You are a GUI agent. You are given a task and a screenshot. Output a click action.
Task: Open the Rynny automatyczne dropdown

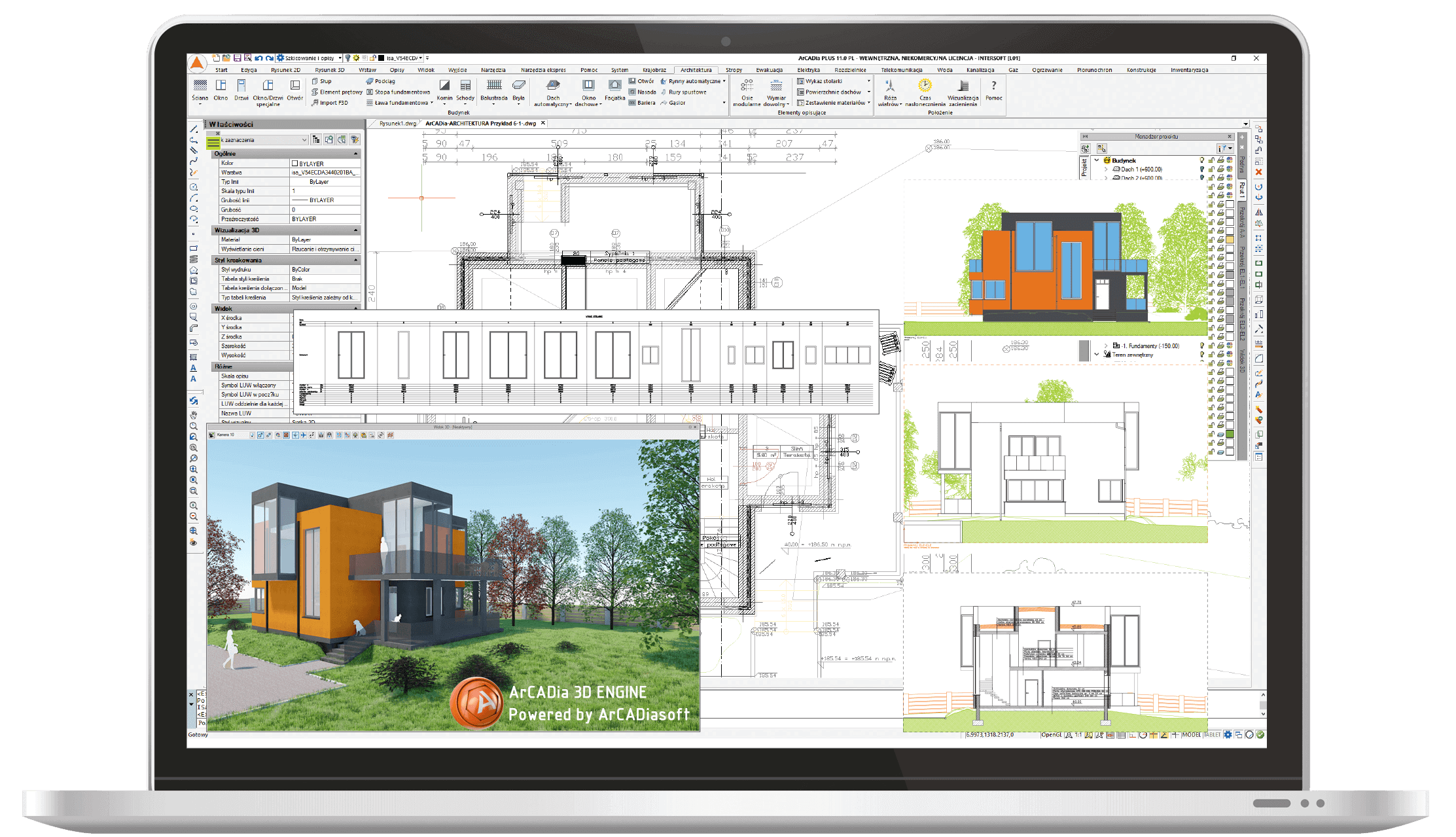coord(724,81)
